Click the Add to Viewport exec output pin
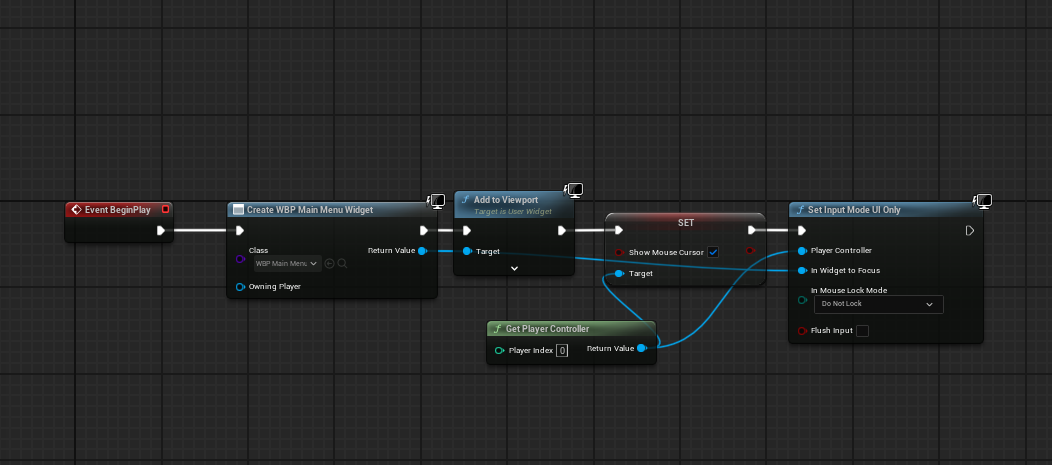Viewport: 1052px width, 465px height. click(x=562, y=231)
